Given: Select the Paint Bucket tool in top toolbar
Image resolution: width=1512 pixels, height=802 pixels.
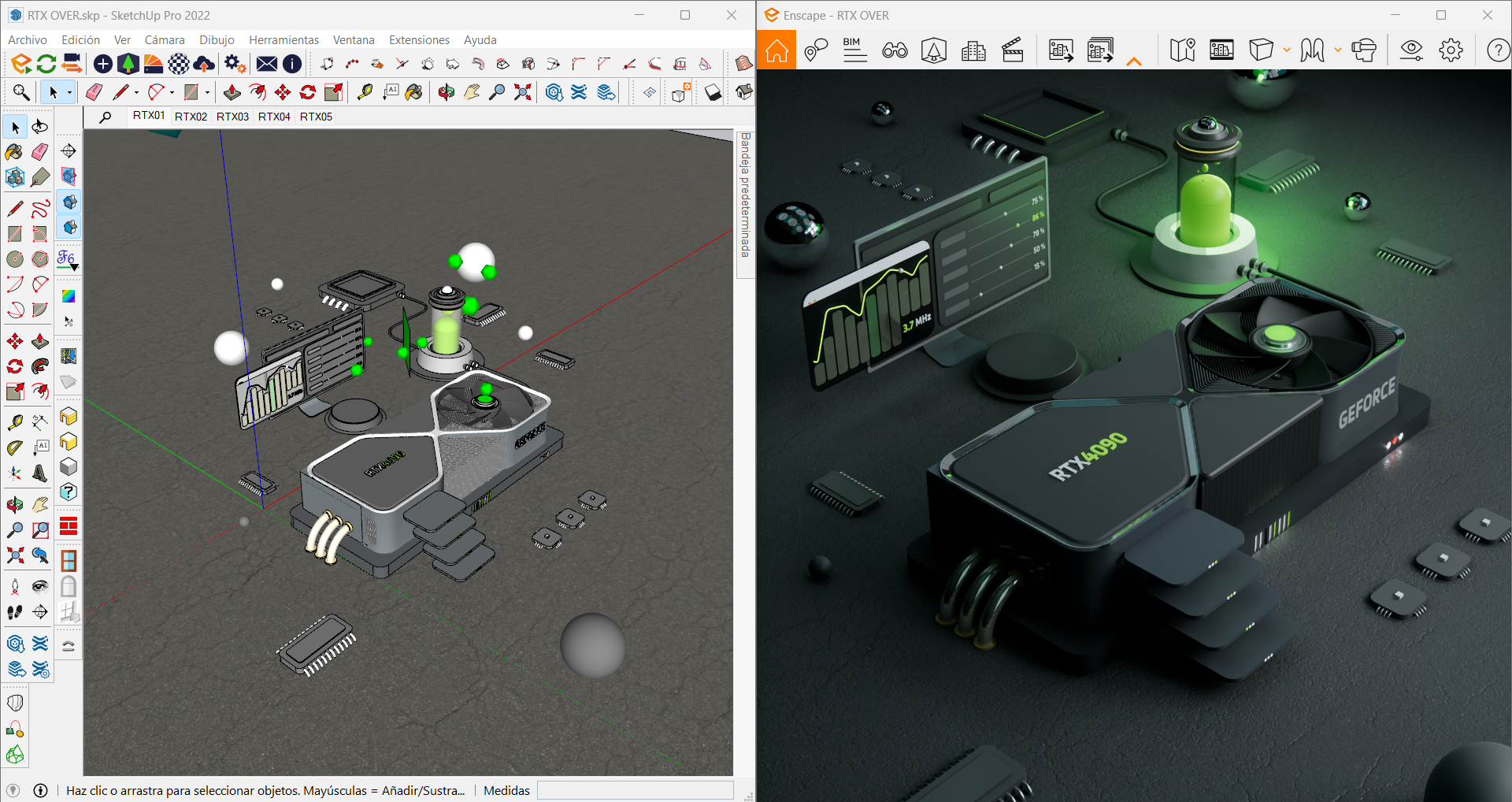Looking at the screenshot, I should tap(413, 92).
